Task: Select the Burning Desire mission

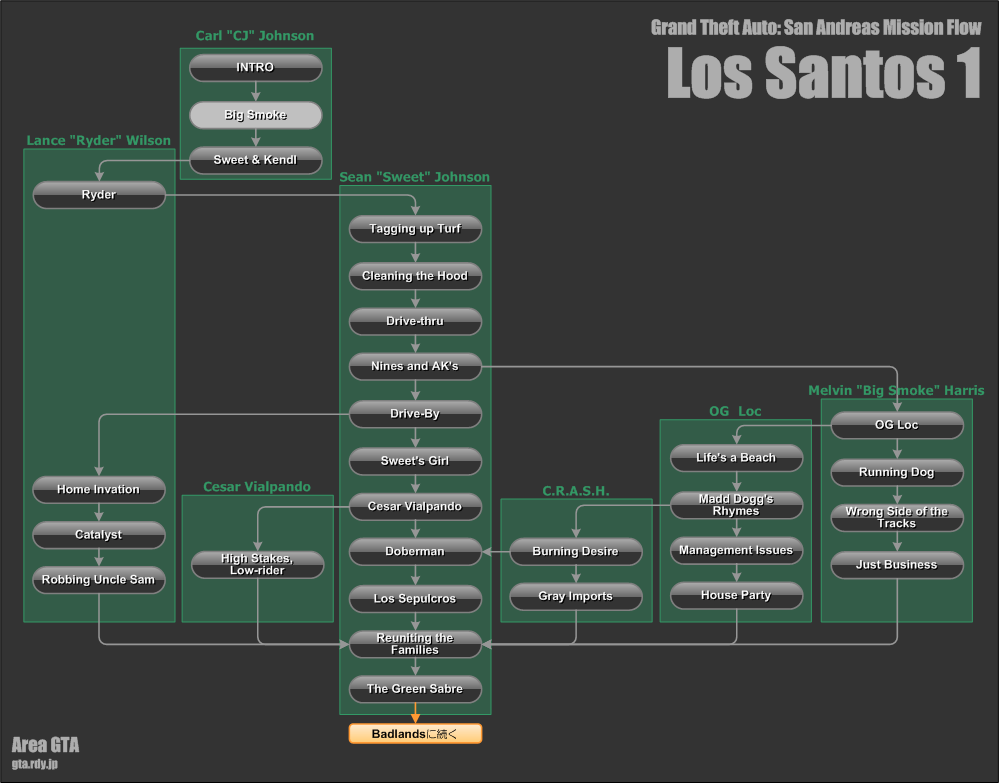Action: tap(576, 552)
